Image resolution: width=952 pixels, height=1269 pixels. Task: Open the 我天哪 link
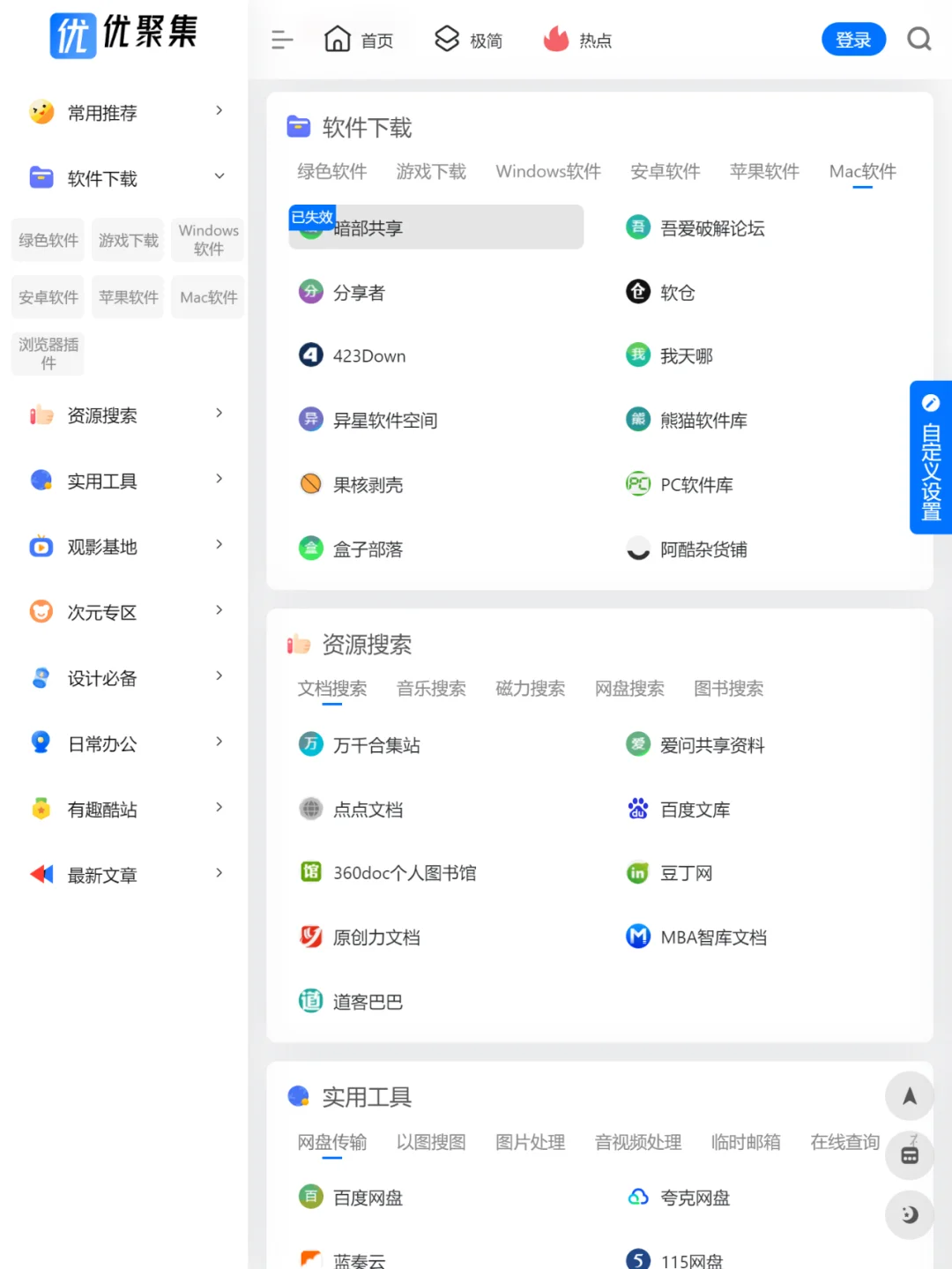click(687, 356)
